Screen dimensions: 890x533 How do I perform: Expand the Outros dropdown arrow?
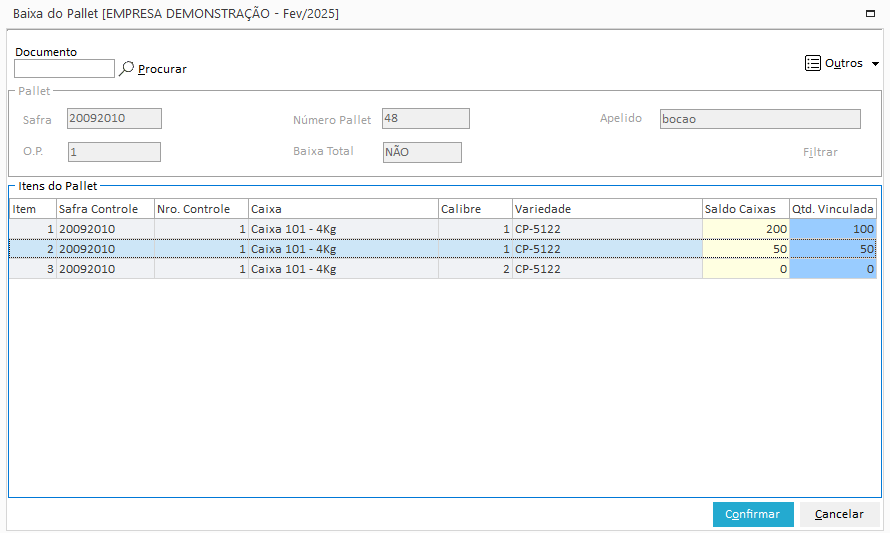[875, 64]
